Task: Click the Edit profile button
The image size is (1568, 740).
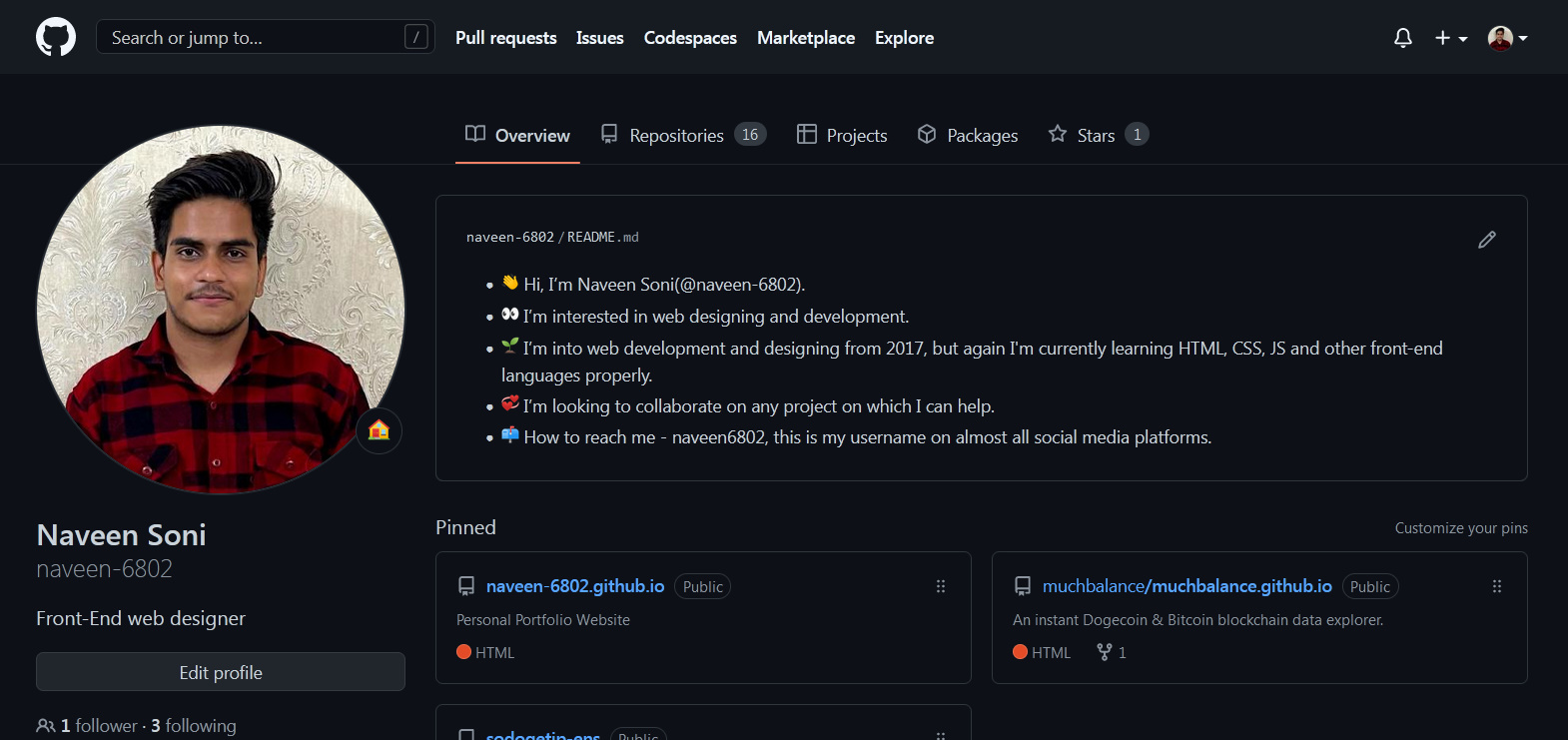Action: (x=221, y=672)
